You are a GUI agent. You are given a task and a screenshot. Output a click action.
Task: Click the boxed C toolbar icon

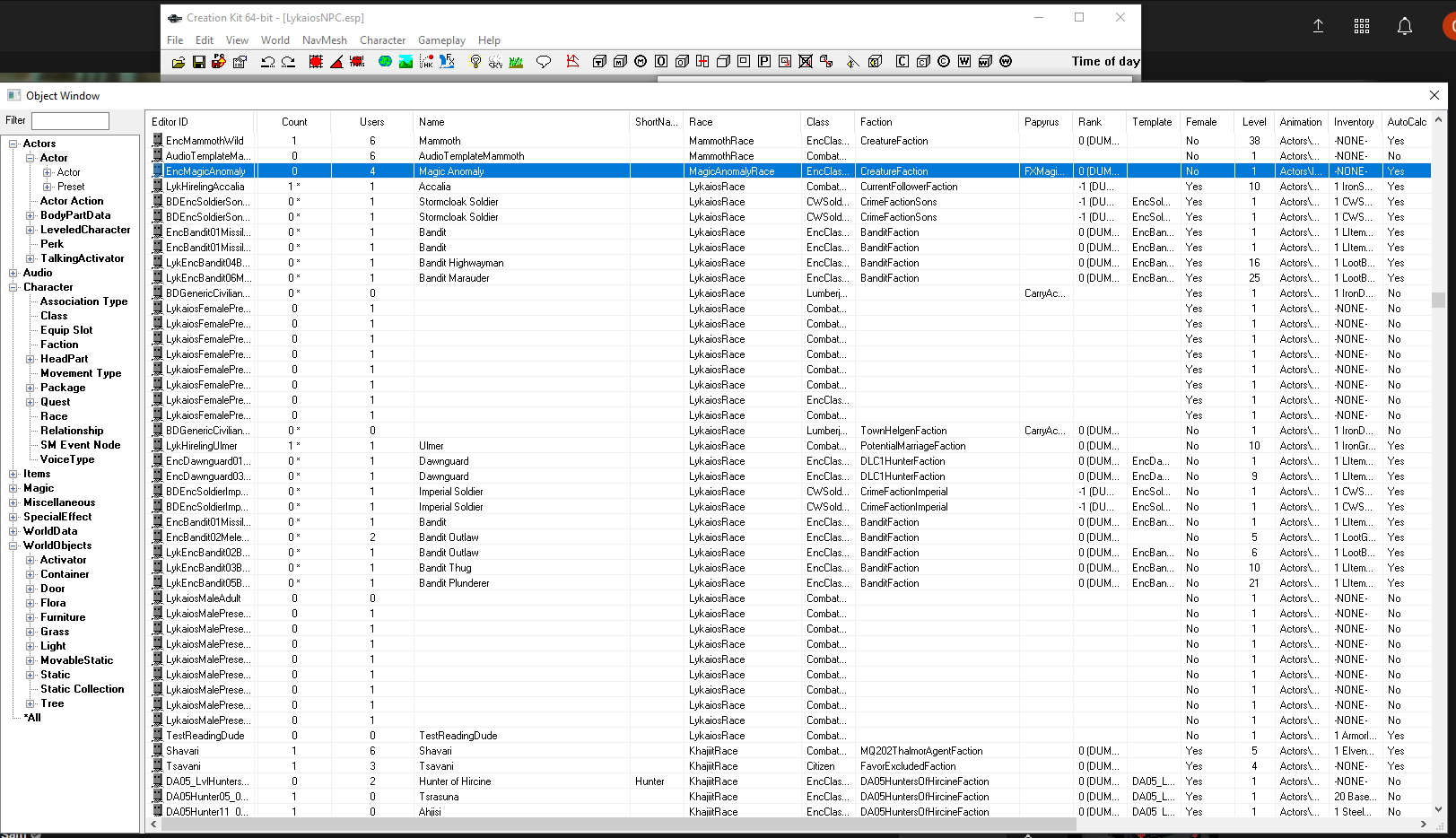click(x=902, y=62)
